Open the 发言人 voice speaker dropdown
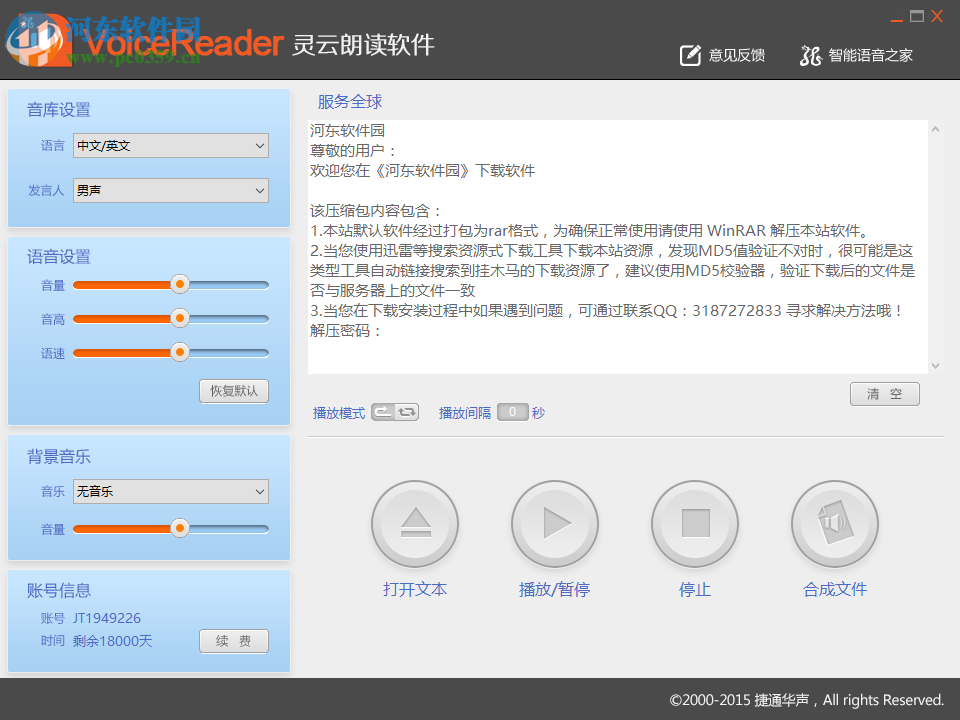 pyautogui.click(x=170, y=190)
